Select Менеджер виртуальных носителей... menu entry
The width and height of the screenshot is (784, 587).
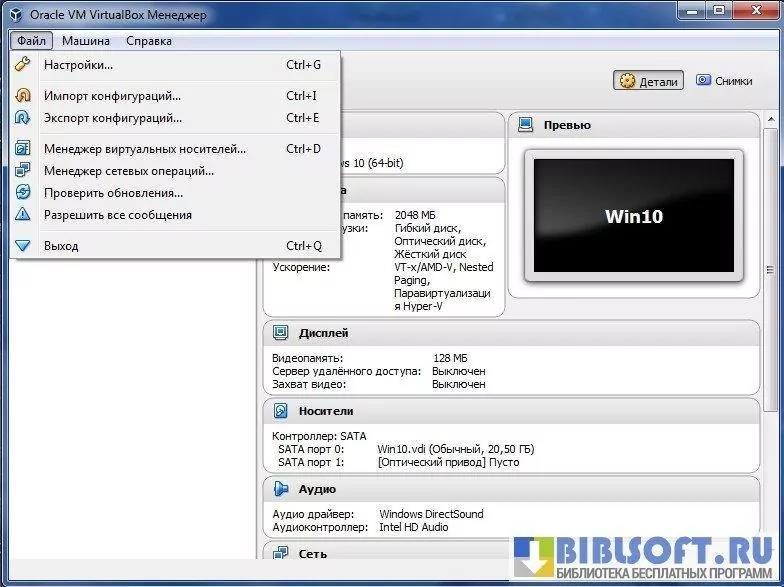144,149
